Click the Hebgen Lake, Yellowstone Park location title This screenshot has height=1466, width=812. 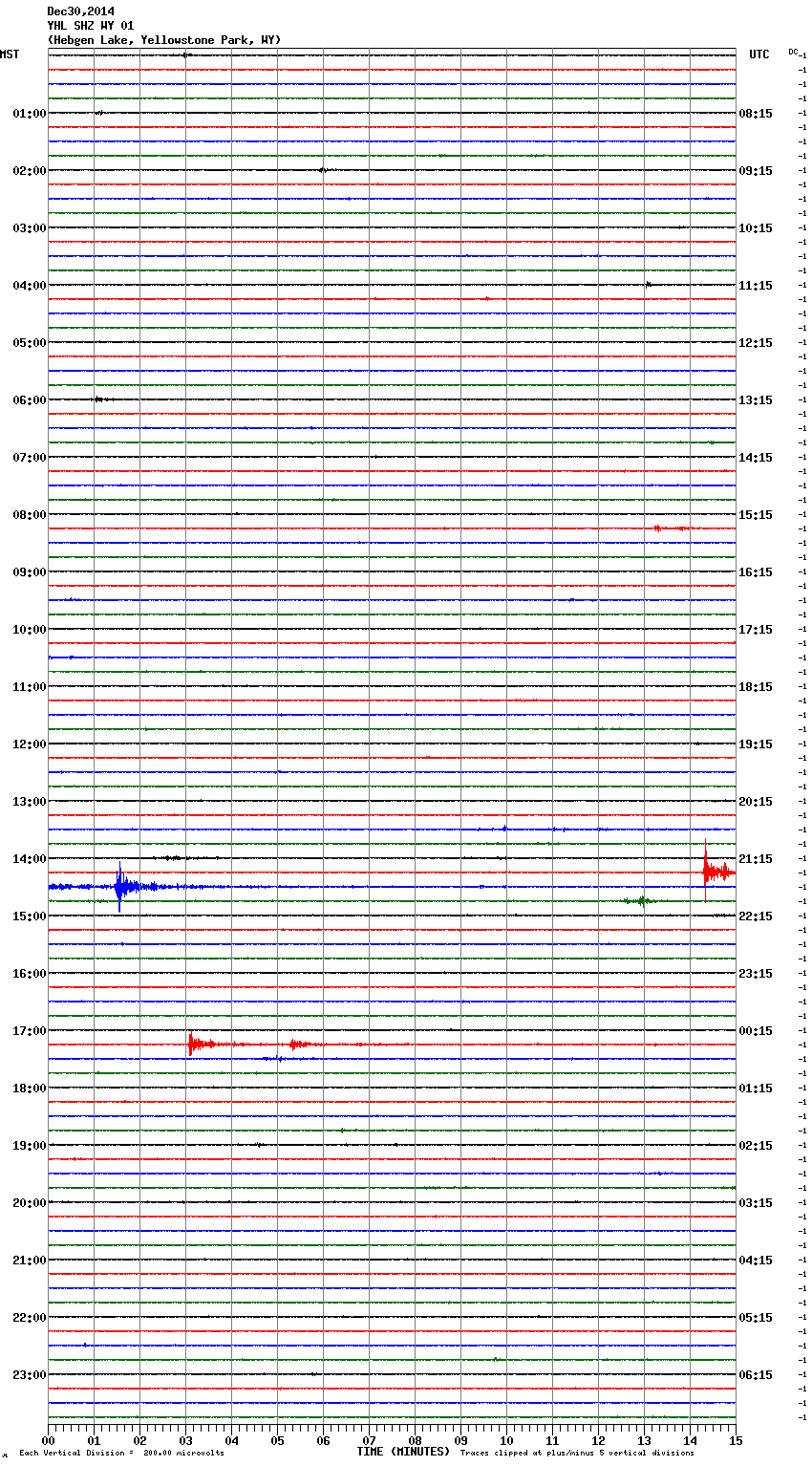pos(164,40)
